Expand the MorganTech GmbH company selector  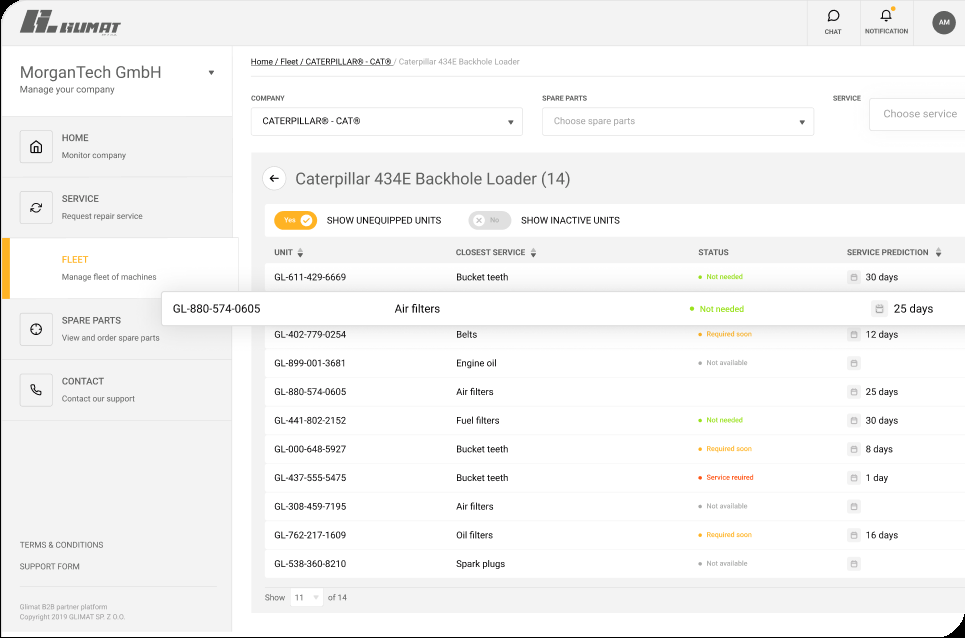point(211,73)
